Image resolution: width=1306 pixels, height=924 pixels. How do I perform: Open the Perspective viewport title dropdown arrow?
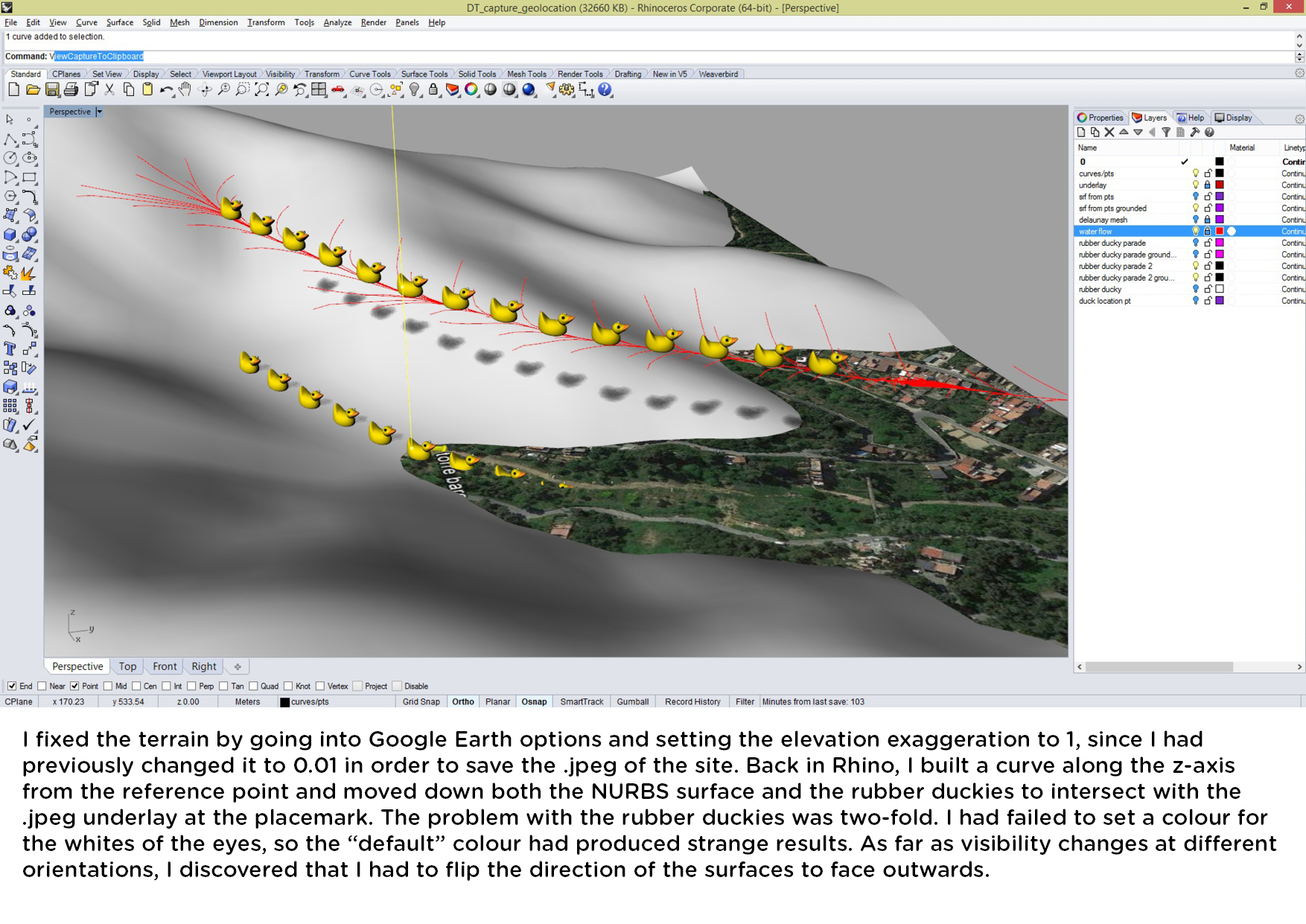pyautogui.click(x=99, y=112)
